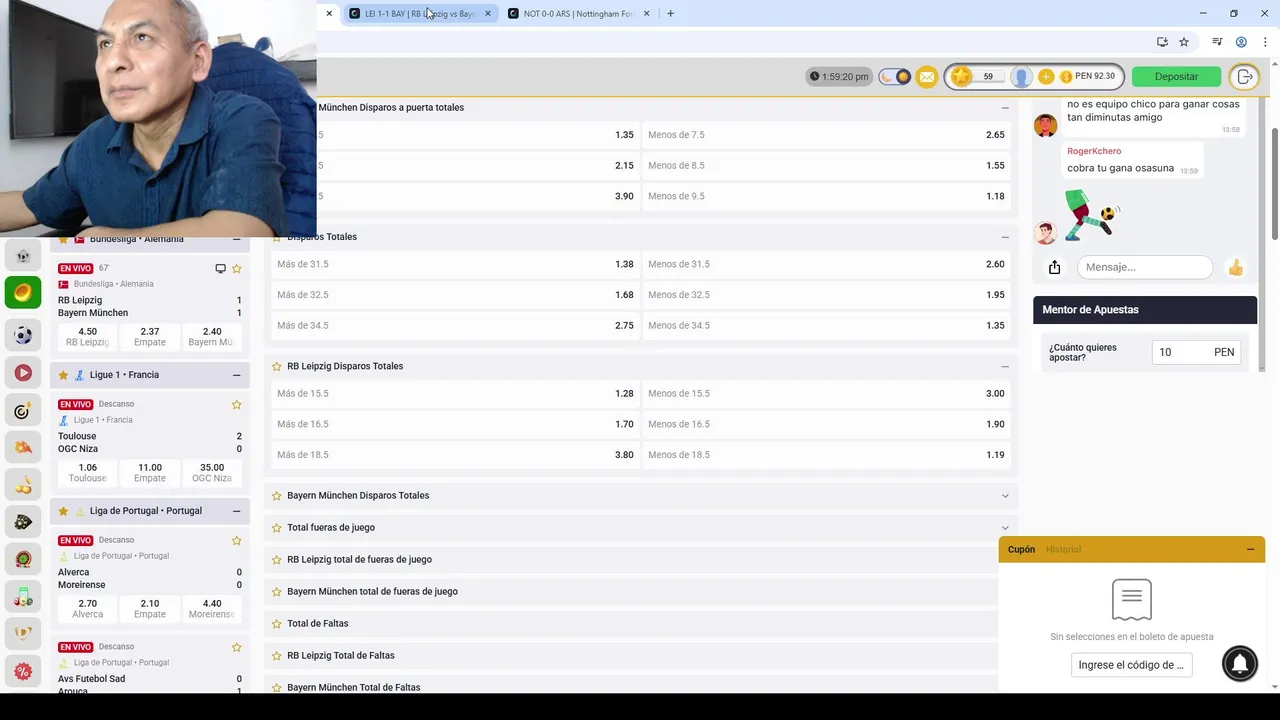Image resolution: width=1280 pixels, height=720 pixels.
Task: Click the level 59 progress bar
Action: coord(988,77)
